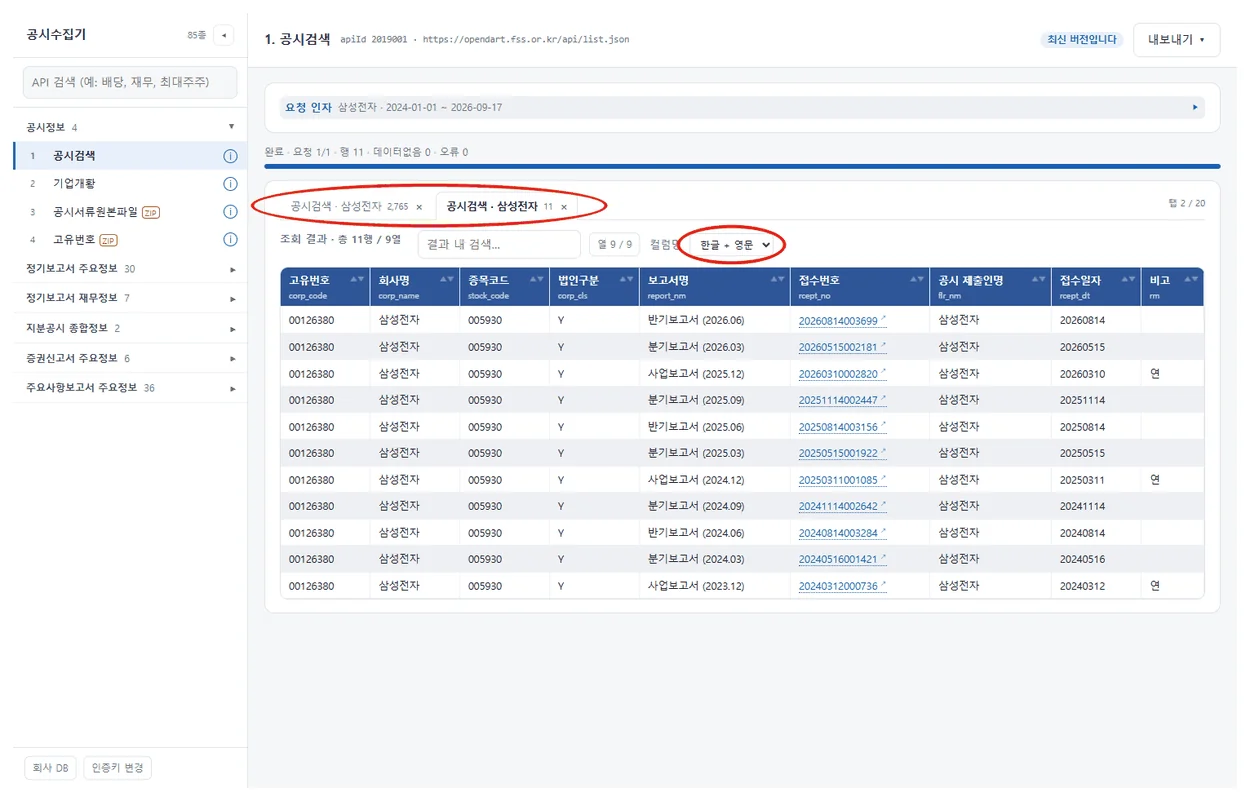Viewport: 1250px width, 801px height.
Task: Sort the table by 보고서명 column
Action: (777, 280)
